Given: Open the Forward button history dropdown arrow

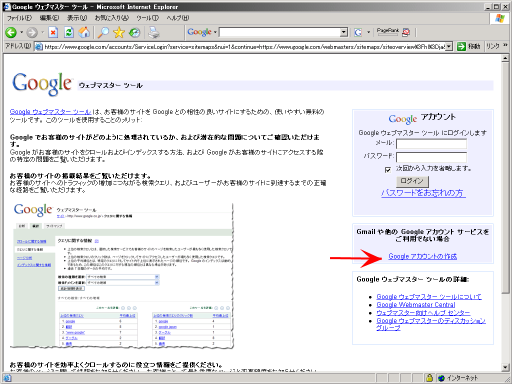Looking at the screenshot, I should [42, 32].
